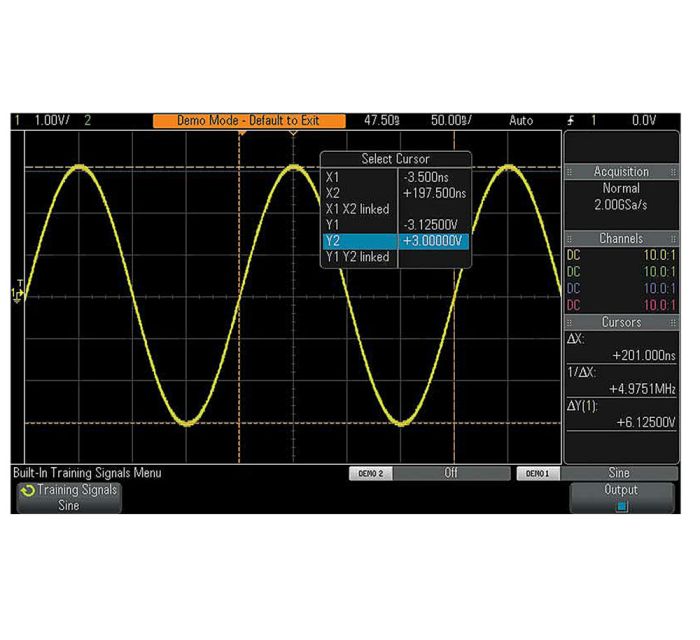The width and height of the screenshot is (700, 640).
Task: Click the 2.00GSa/s sample rate
Action: point(621,205)
